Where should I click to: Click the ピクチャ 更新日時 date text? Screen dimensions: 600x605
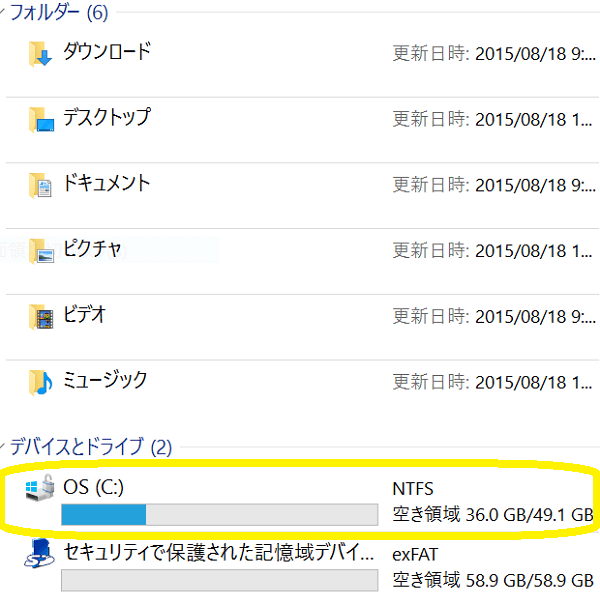pyautogui.click(x=492, y=251)
